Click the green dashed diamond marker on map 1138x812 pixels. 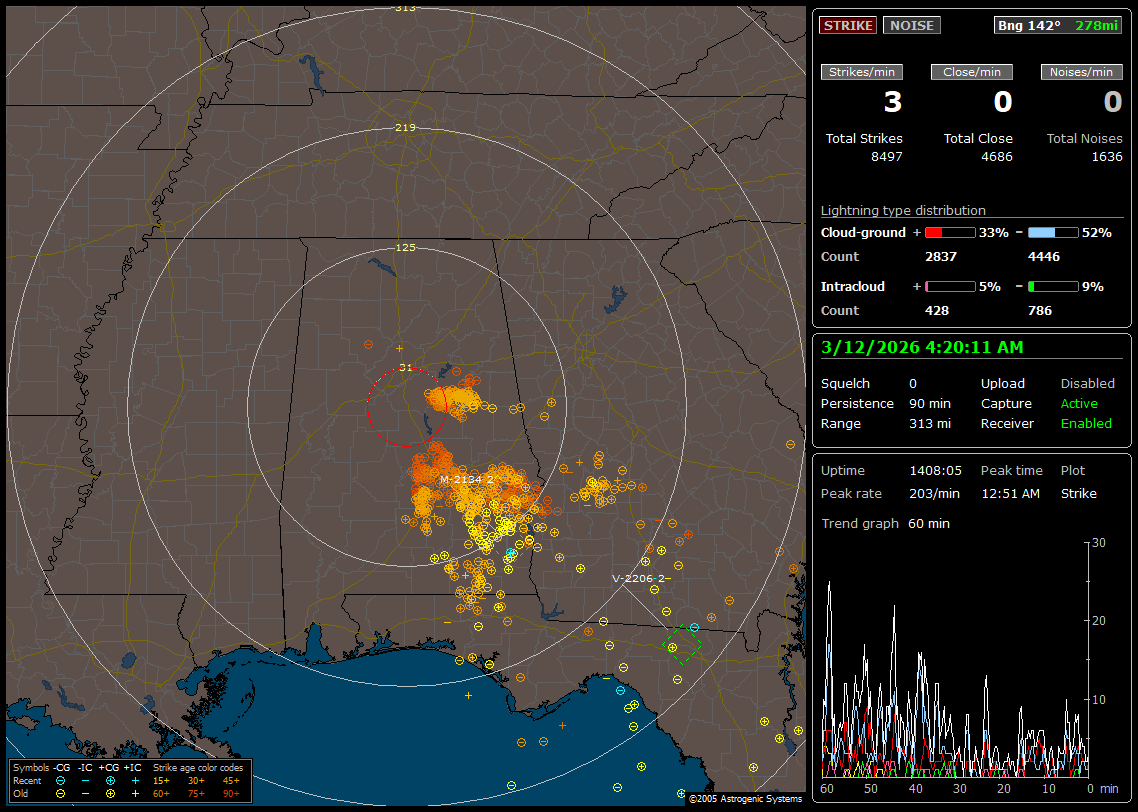(x=684, y=644)
